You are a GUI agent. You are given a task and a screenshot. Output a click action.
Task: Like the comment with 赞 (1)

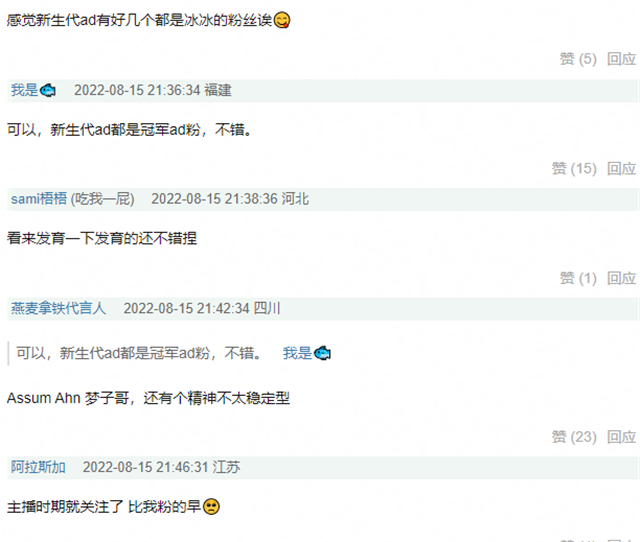click(578, 278)
